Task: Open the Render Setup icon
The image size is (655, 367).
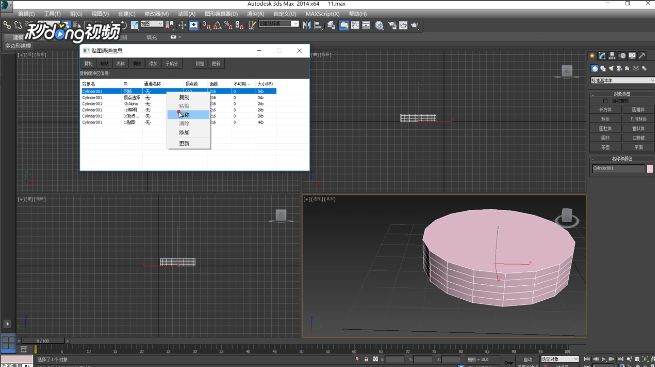Action: point(392,25)
